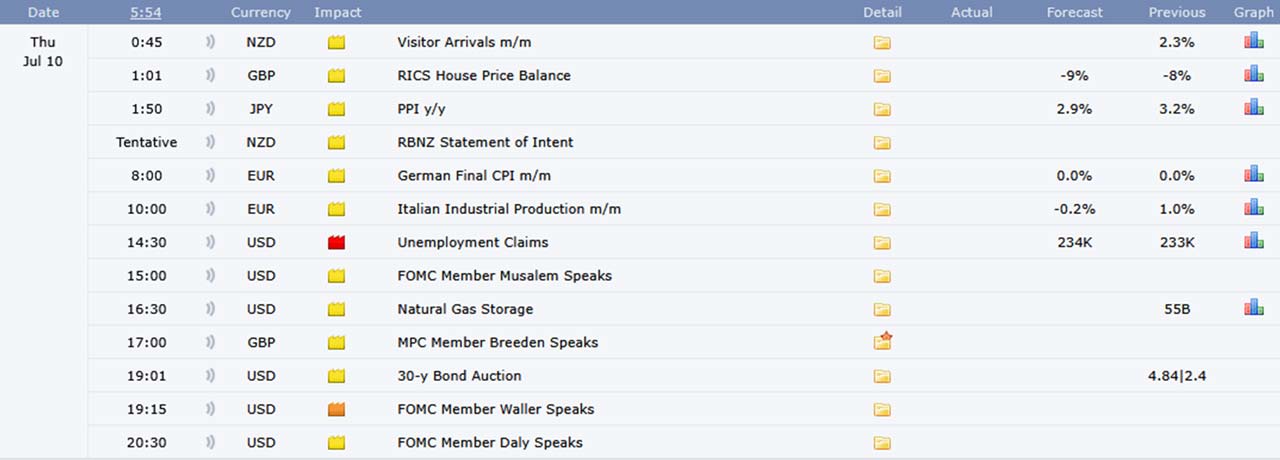The width and height of the screenshot is (1280, 460).
Task: Open graph for Italian Industrial Production
Action: pyautogui.click(x=1253, y=208)
